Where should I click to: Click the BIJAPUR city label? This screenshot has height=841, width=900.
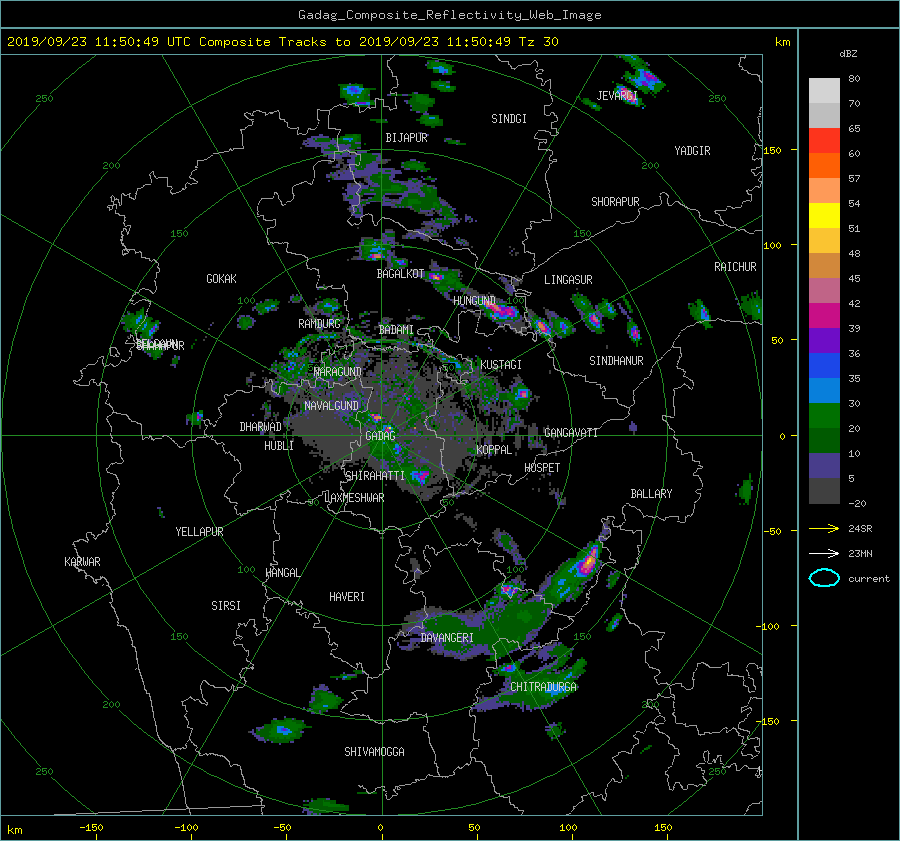coord(406,138)
